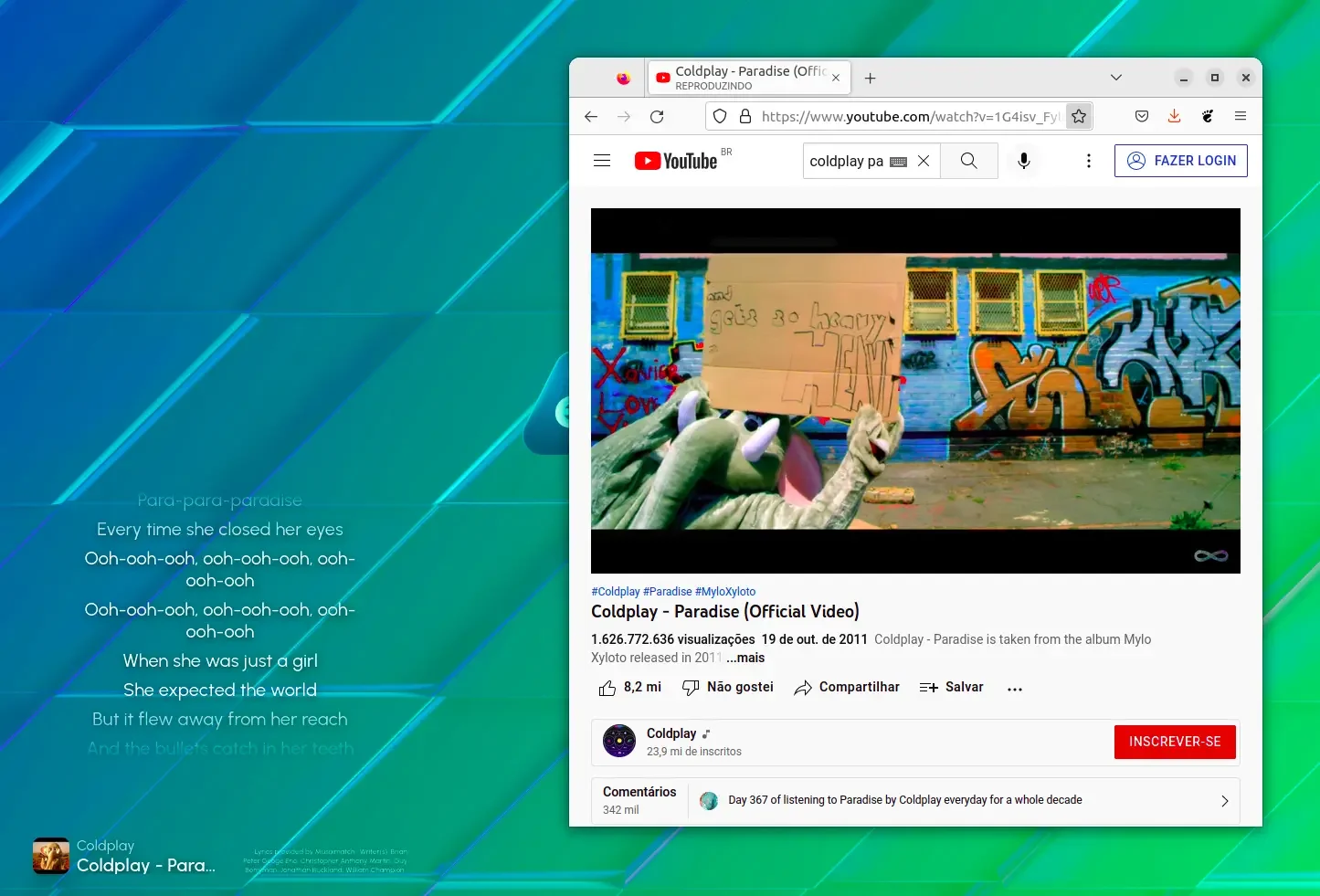Screen dimensions: 1320x896
Task: Save video to playlist with Salvar
Action: 952,688
